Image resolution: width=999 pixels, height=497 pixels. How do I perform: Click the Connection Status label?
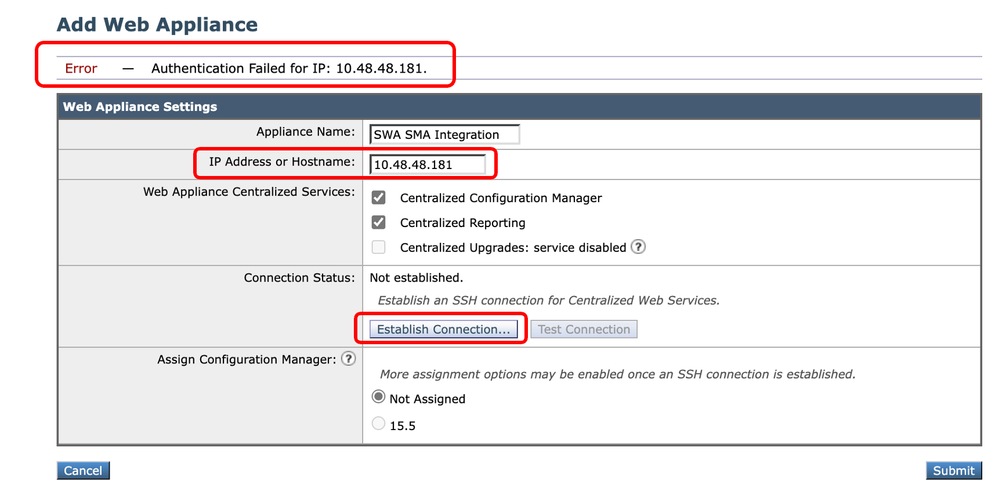[299, 277]
